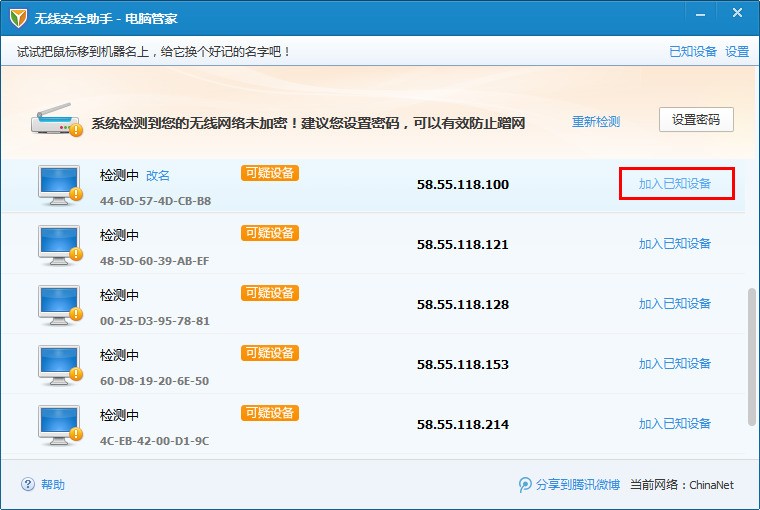The image size is (760, 510).
Task: Click 可疑设备 badge for 00-25-D3-95-78-81
Action: click(269, 293)
